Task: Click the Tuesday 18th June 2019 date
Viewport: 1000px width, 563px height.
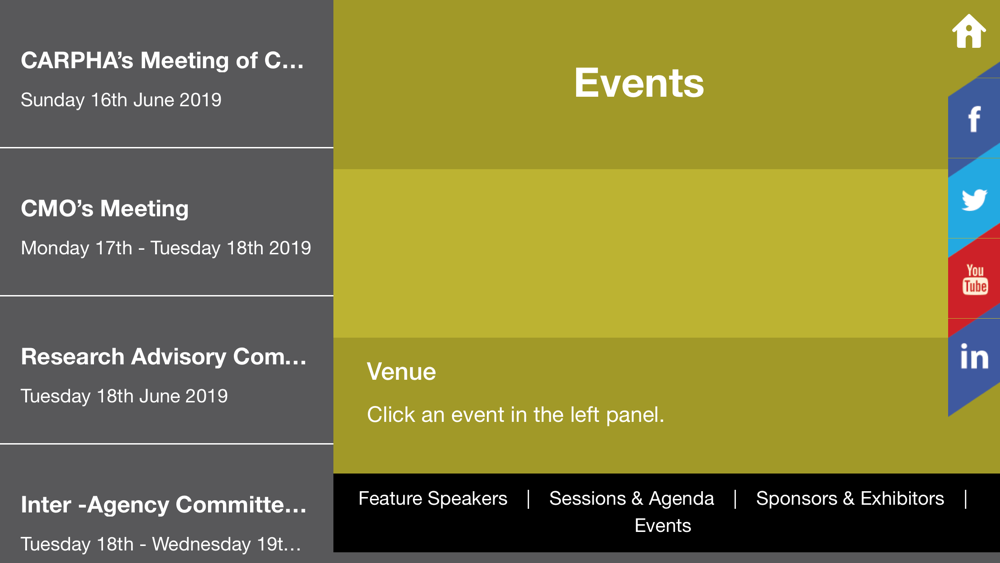Action: pos(124,396)
